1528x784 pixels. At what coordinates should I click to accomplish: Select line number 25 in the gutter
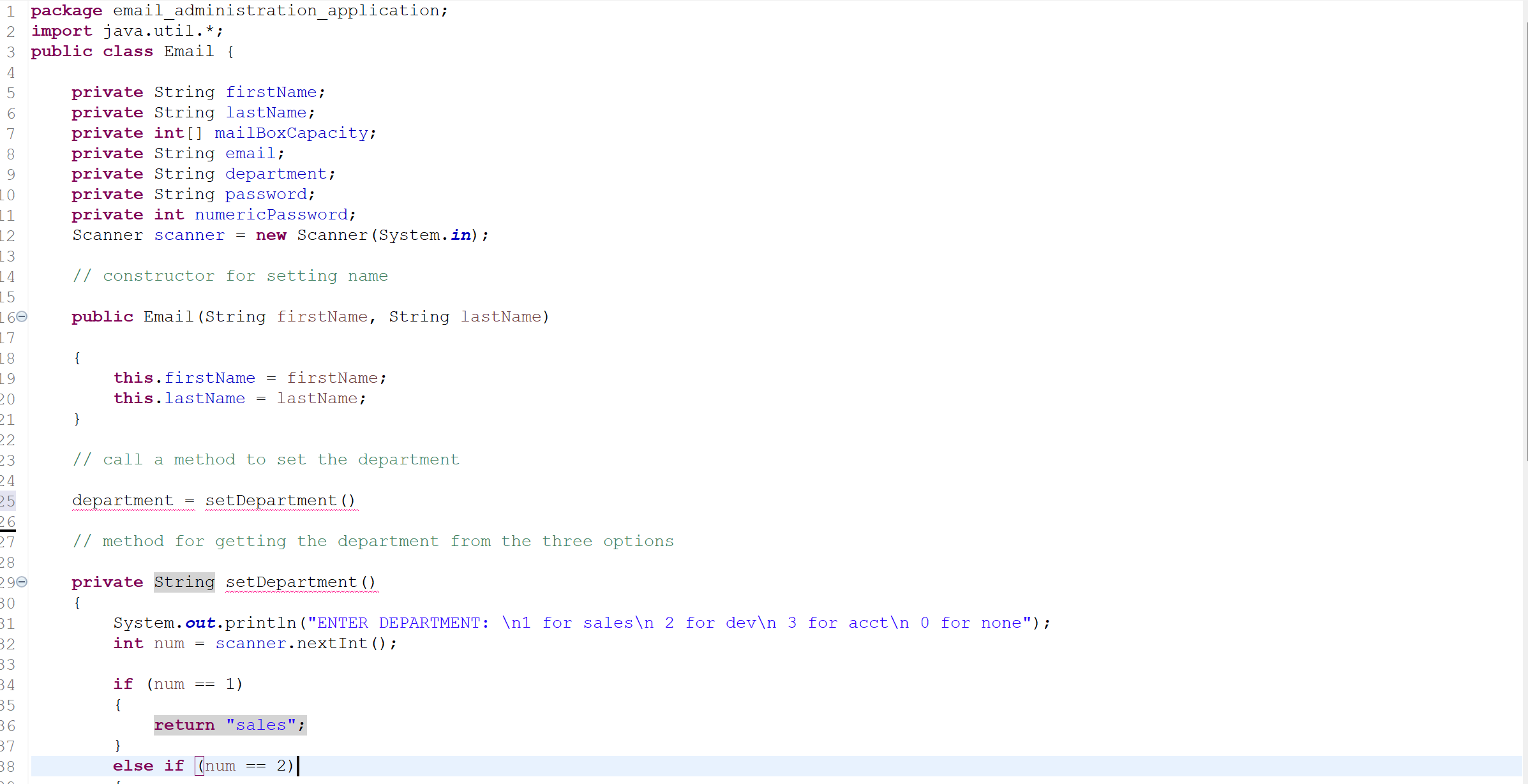coord(9,501)
